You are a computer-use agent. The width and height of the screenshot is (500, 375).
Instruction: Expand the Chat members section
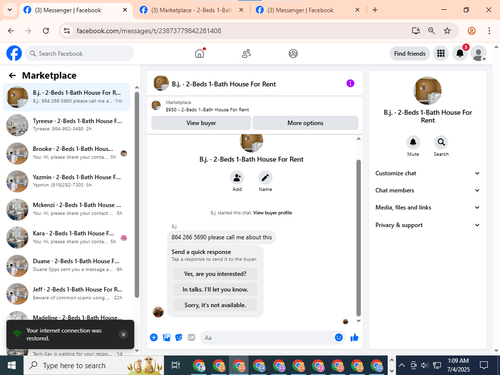click(x=427, y=190)
